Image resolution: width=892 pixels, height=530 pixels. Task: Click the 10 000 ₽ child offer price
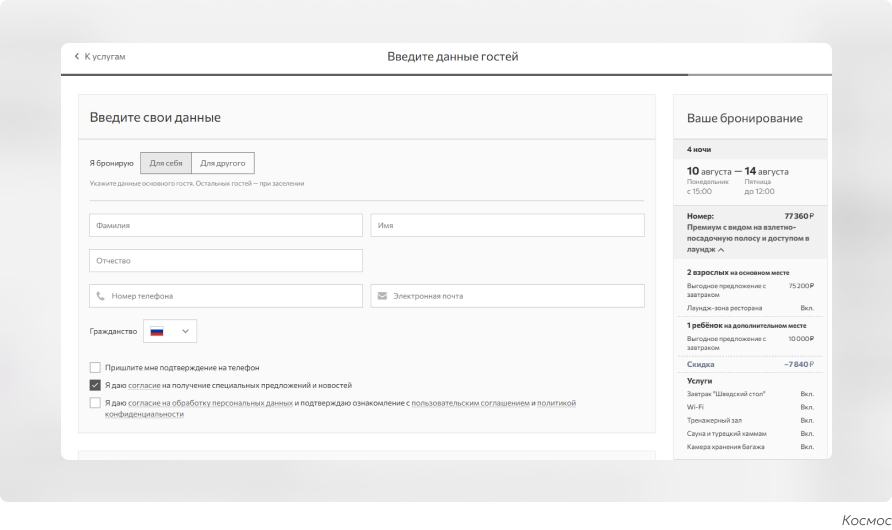[801, 339]
